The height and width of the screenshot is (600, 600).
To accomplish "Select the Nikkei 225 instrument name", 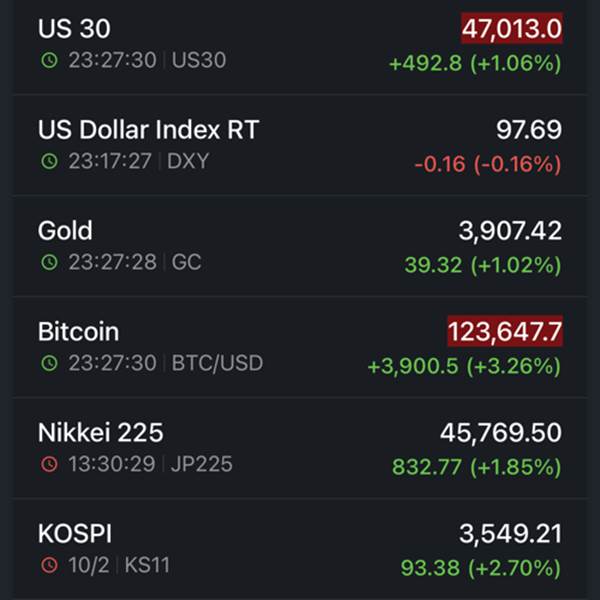I will [100, 433].
